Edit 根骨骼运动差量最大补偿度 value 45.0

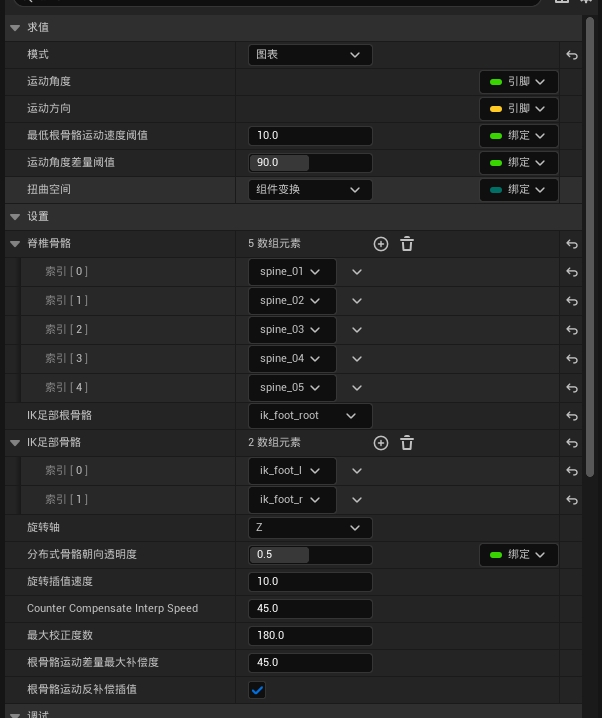pyautogui.click(x=310, y=663)
